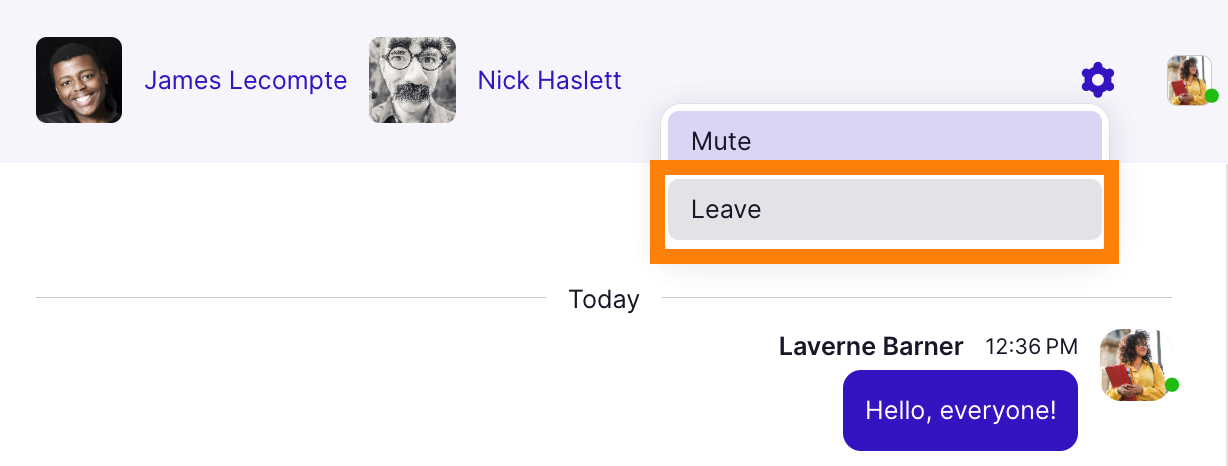Click green status dot on message avatar

point(1172,385)
